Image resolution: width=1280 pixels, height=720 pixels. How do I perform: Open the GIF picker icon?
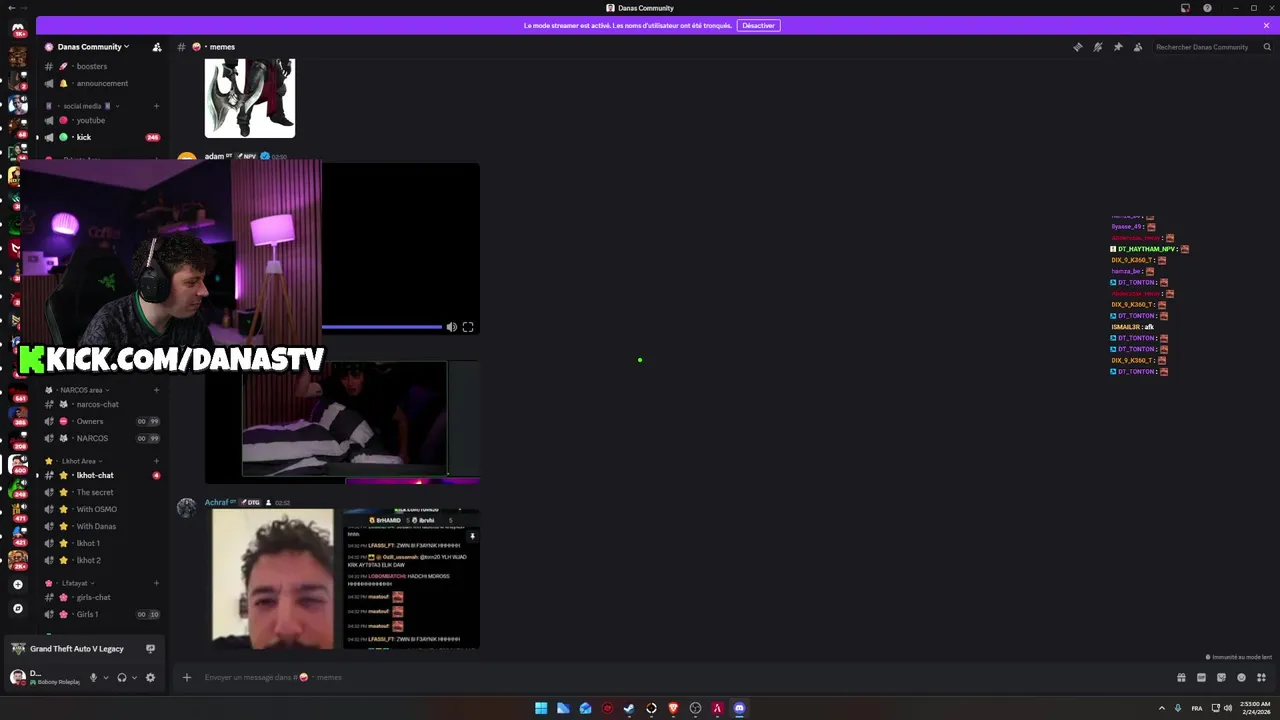tap(1201, 677)
